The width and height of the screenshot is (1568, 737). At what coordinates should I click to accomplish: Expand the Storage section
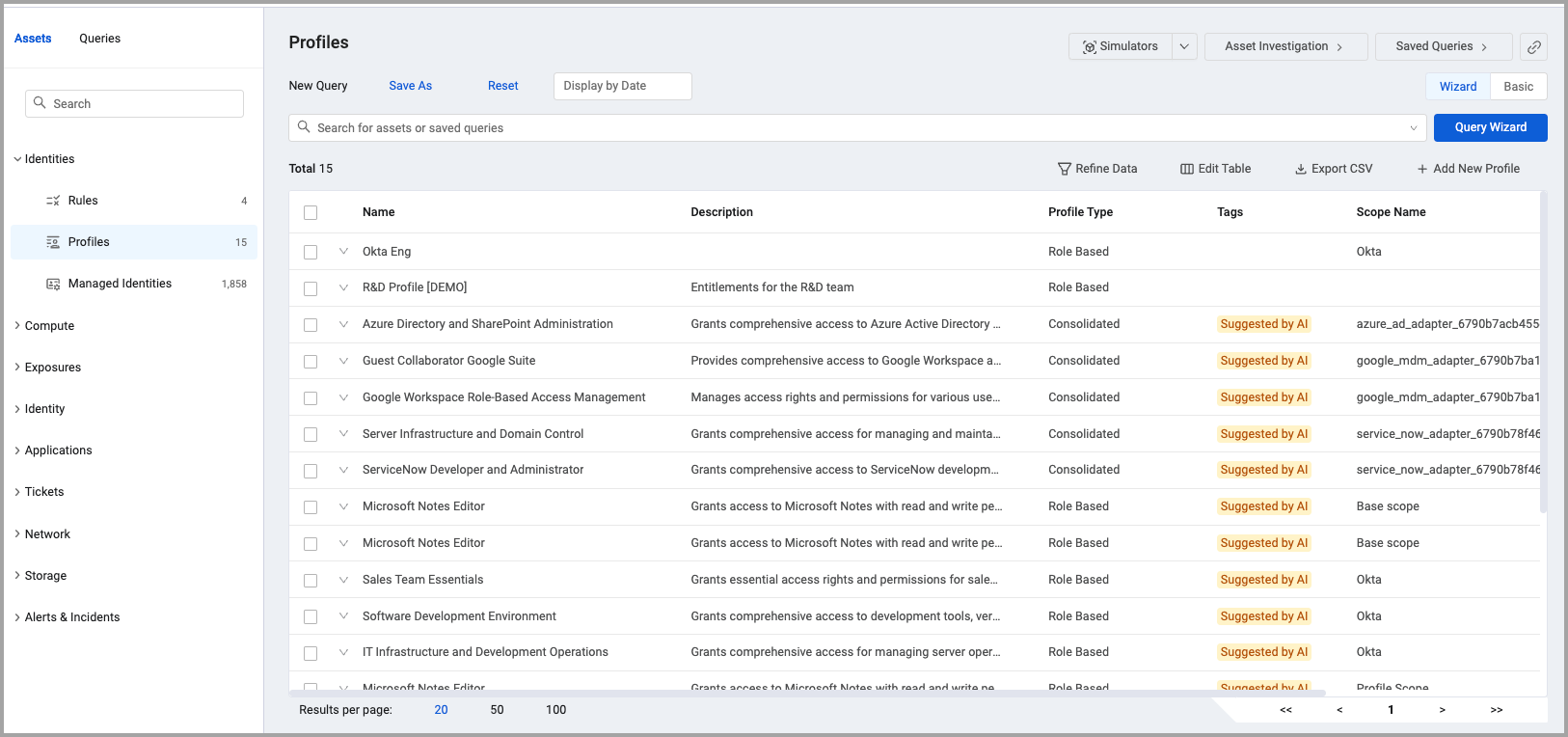[x=17, y=576]
